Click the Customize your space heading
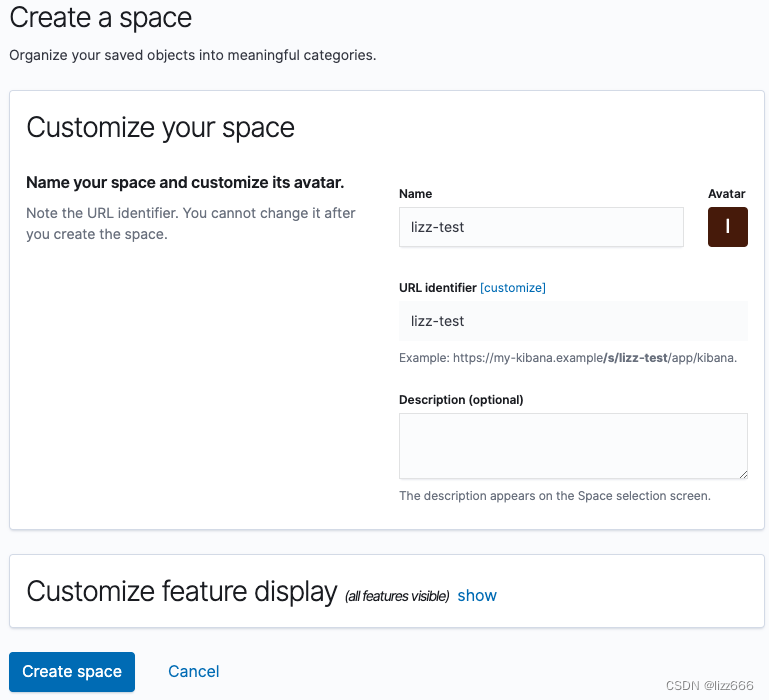The width and height of the screenshot is (769, 700). tap(160, 128)
